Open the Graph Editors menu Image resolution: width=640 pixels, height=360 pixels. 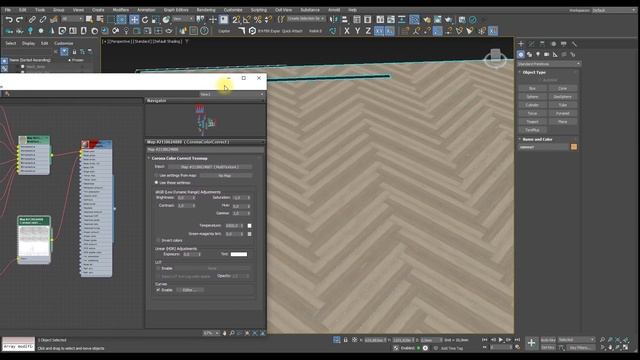(x=176, y=10)
